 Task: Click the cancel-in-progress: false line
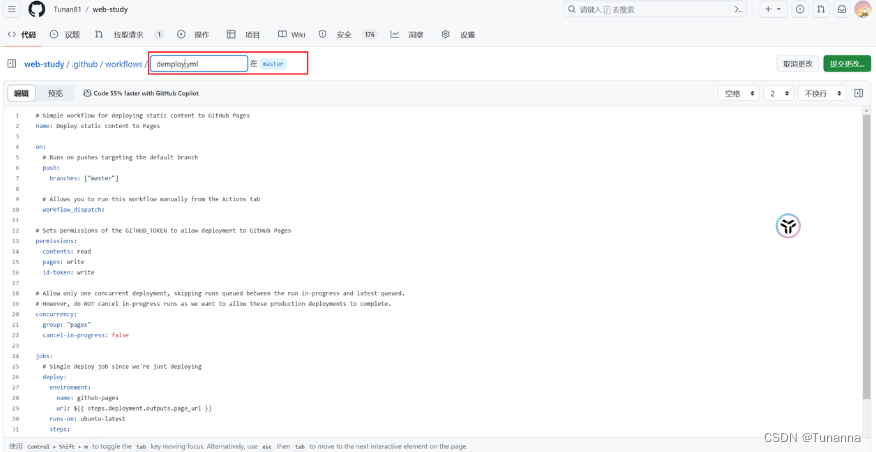(86, 335)
